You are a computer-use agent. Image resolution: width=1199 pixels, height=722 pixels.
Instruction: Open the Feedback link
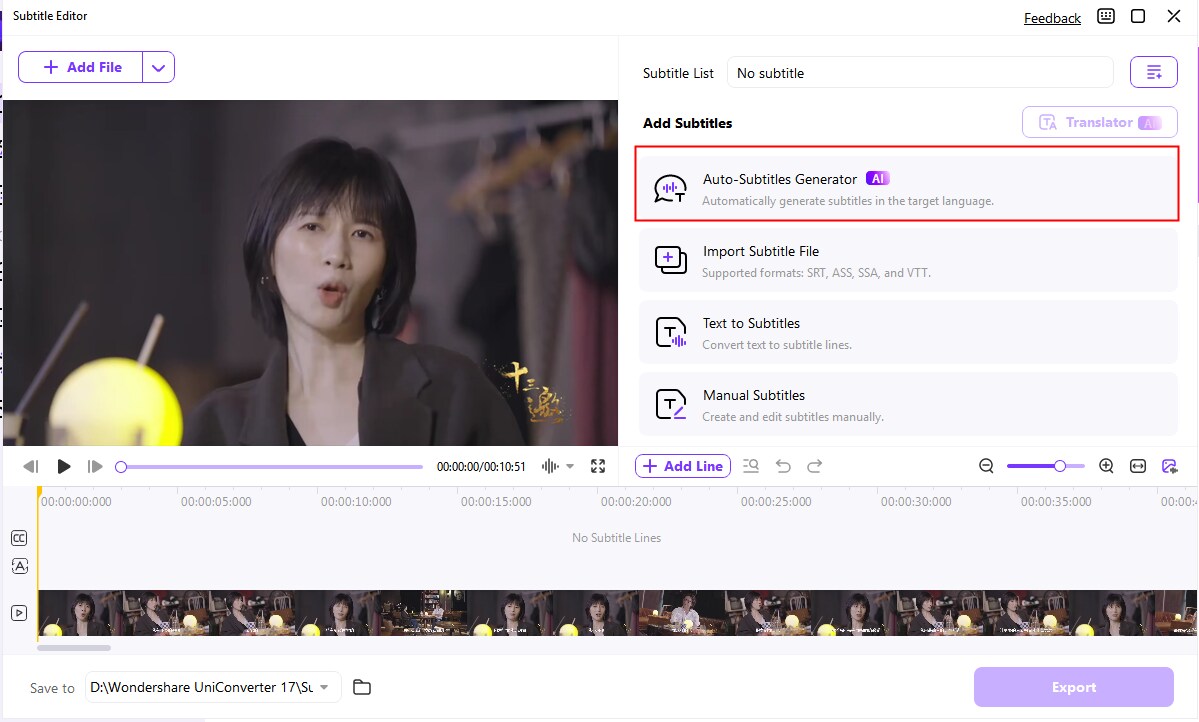1052,18
